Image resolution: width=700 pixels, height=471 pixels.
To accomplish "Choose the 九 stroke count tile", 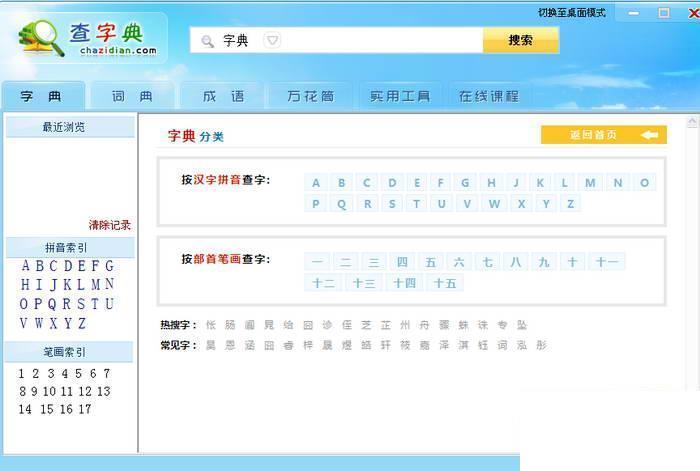I will pos(544,262).
